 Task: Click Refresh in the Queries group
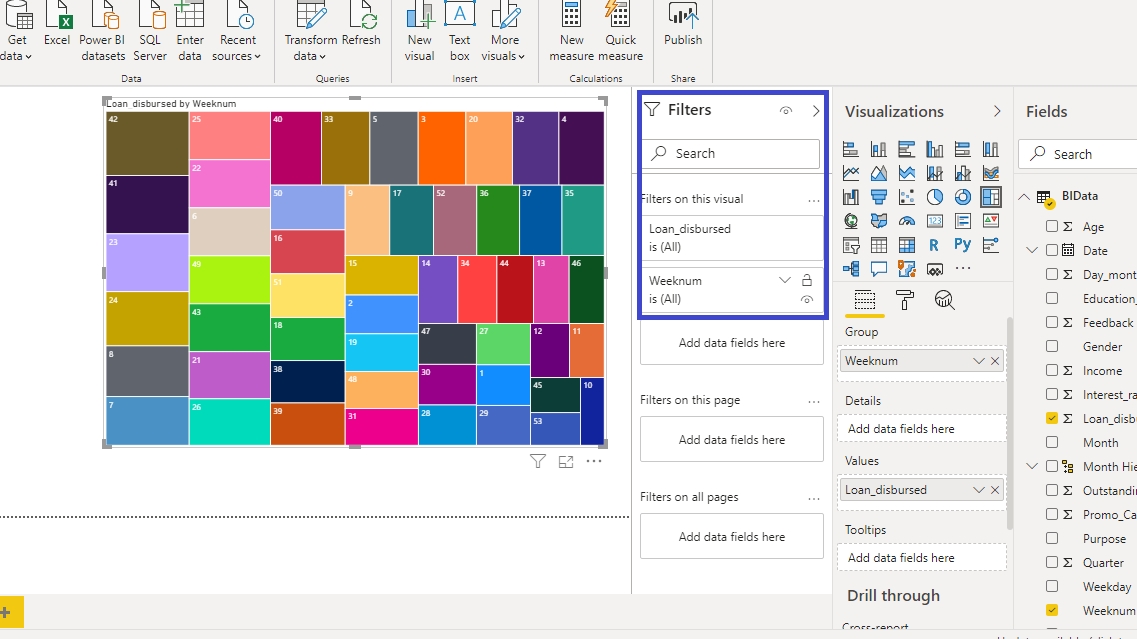361,27
